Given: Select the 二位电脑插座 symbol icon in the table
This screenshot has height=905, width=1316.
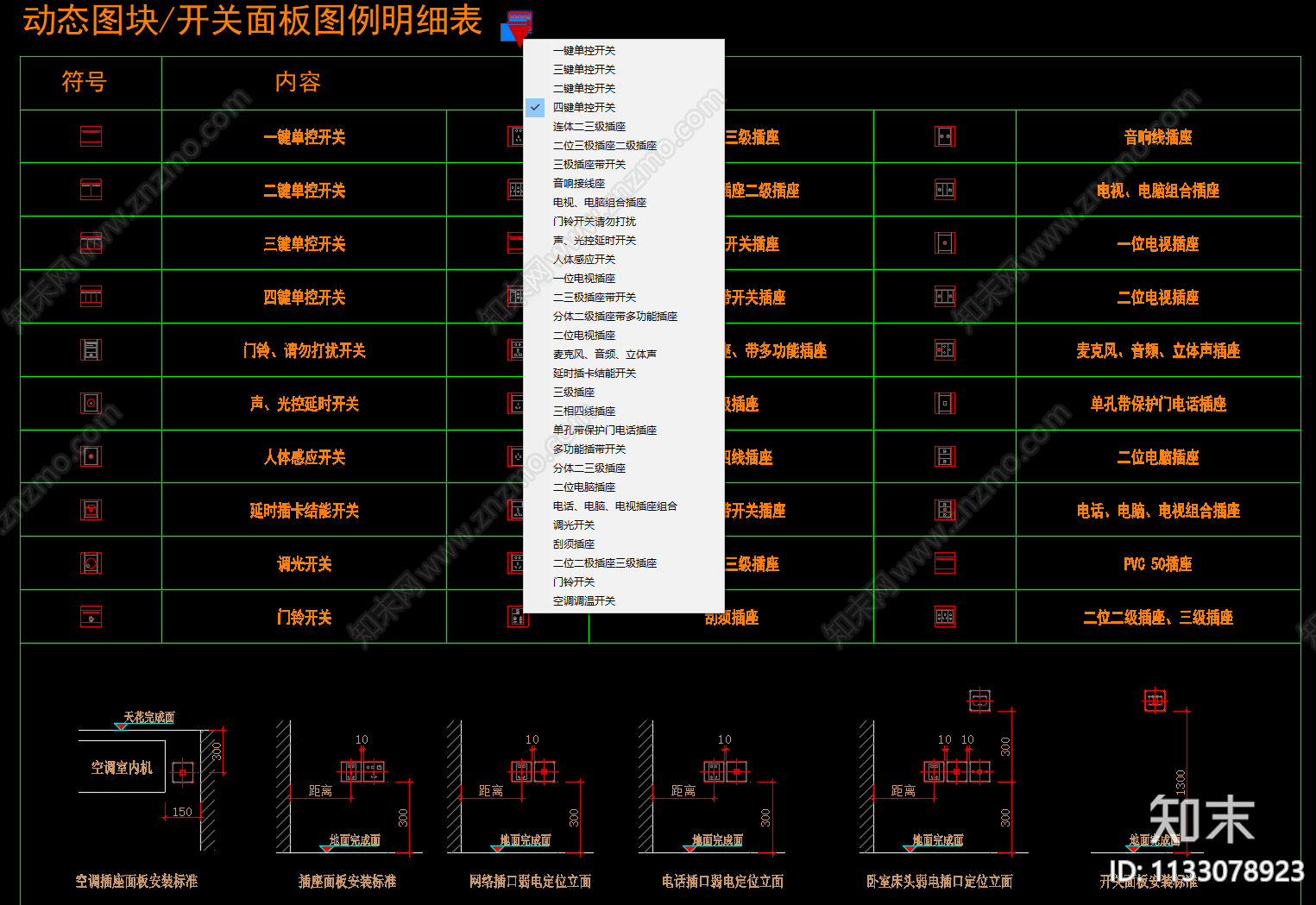Looking at the screenshot, I should point(945,456).
